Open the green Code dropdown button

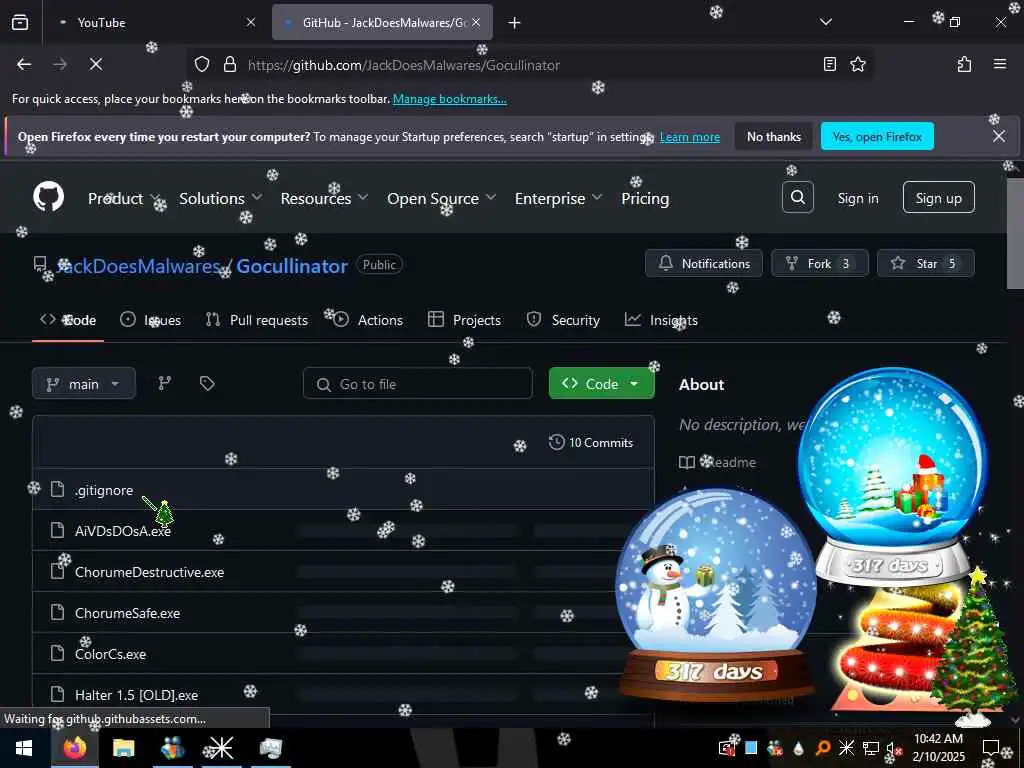[601, 383]
